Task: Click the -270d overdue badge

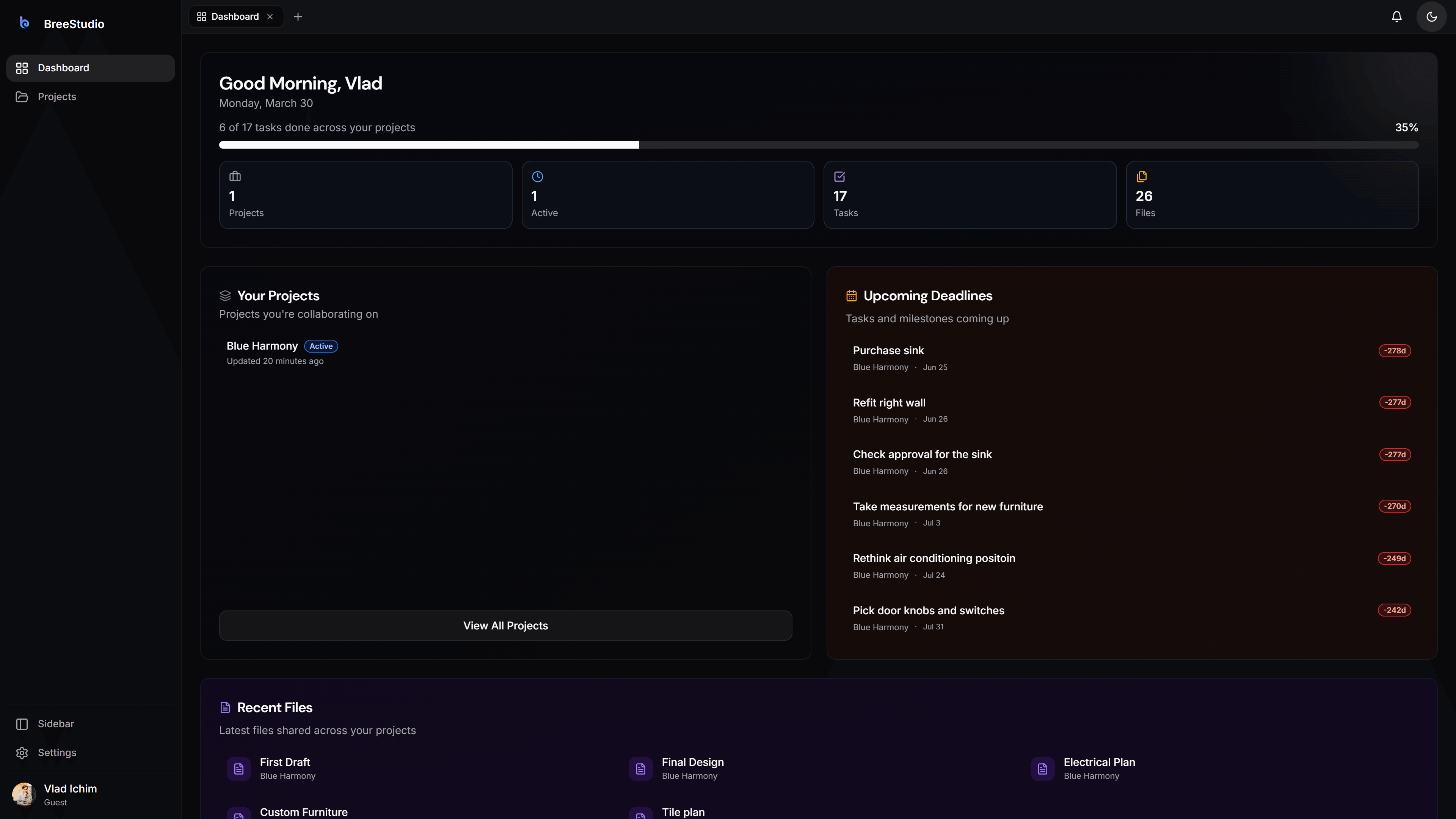Action: point(1395,506)
